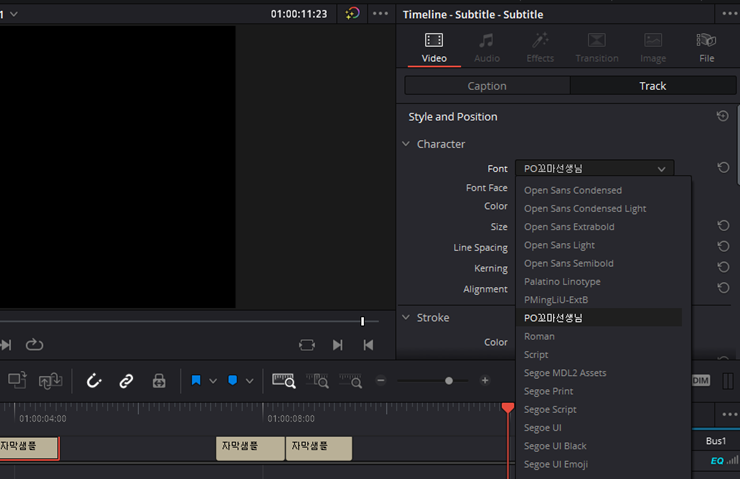Image resolution: width=740 pixels, height=479 pixels.
Task: Open the Font dropdown
Action: pyautogui.click(x=594, y=168)
